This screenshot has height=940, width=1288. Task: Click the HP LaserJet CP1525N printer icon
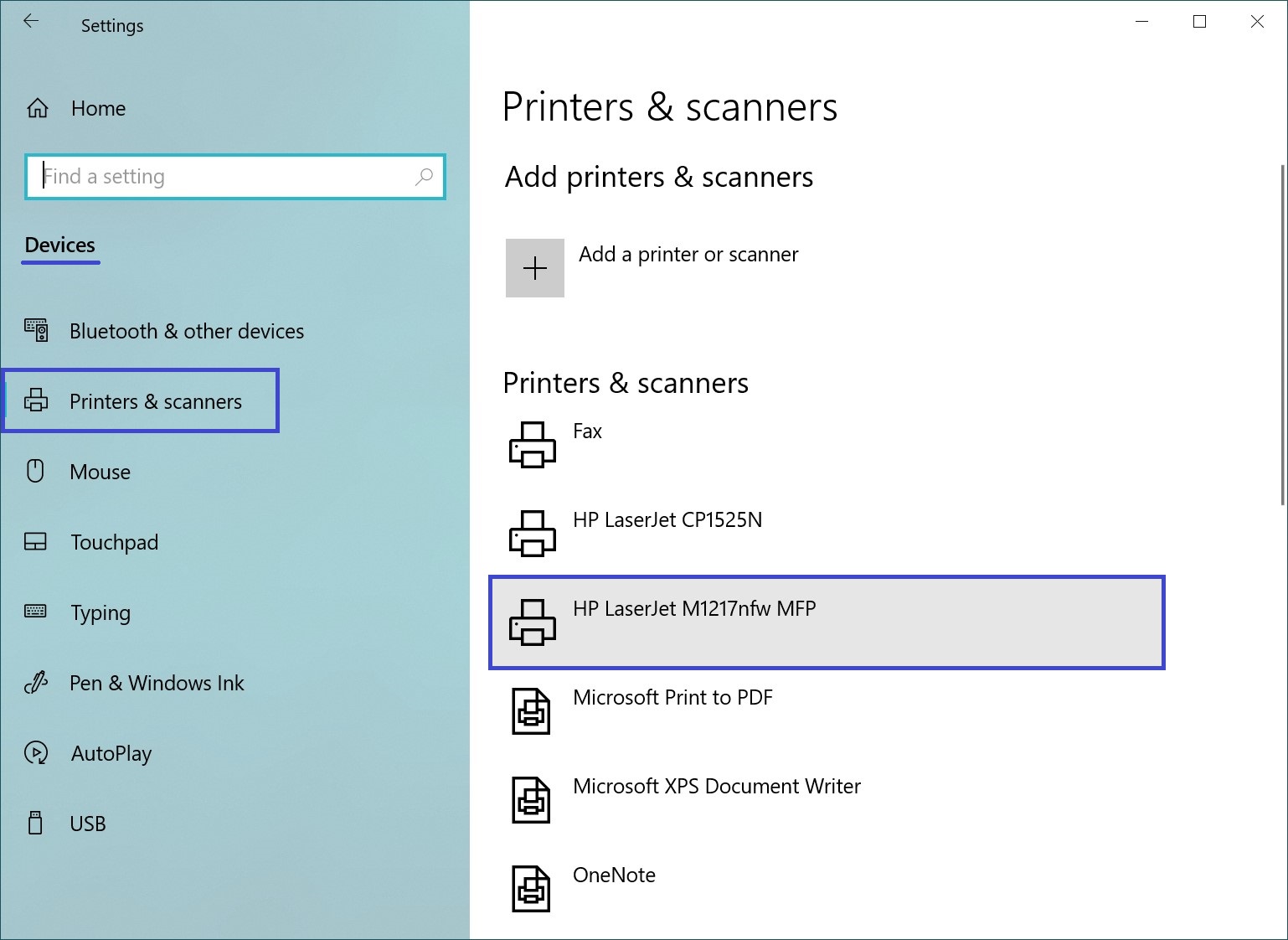[533, 534]
